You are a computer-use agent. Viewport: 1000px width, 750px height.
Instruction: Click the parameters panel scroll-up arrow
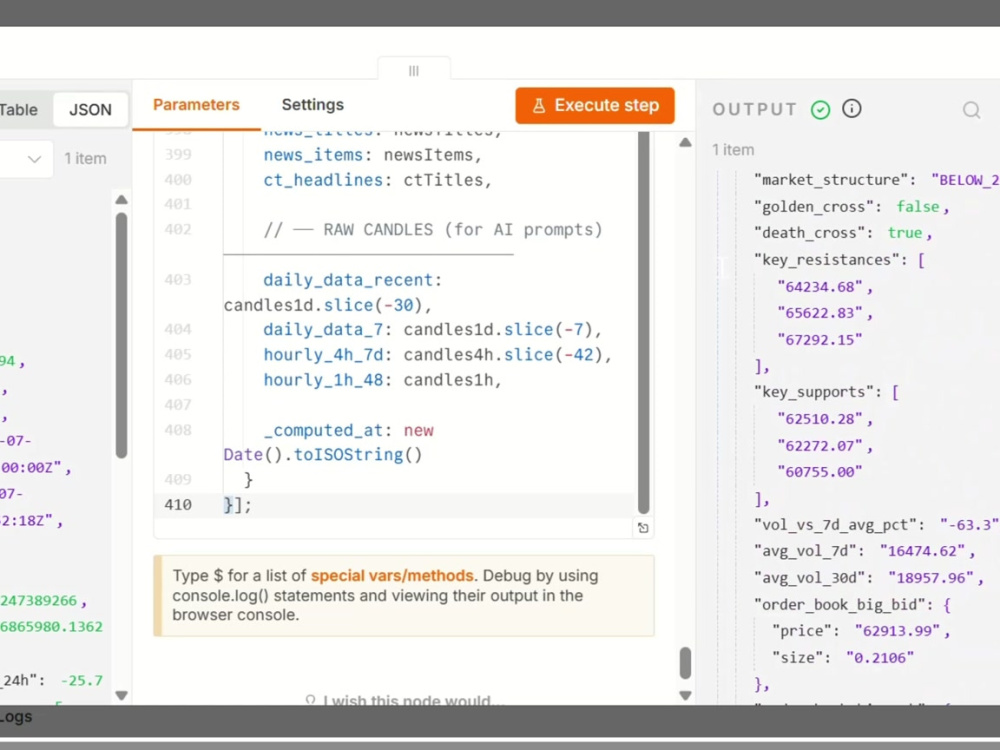tap(685, 142)
